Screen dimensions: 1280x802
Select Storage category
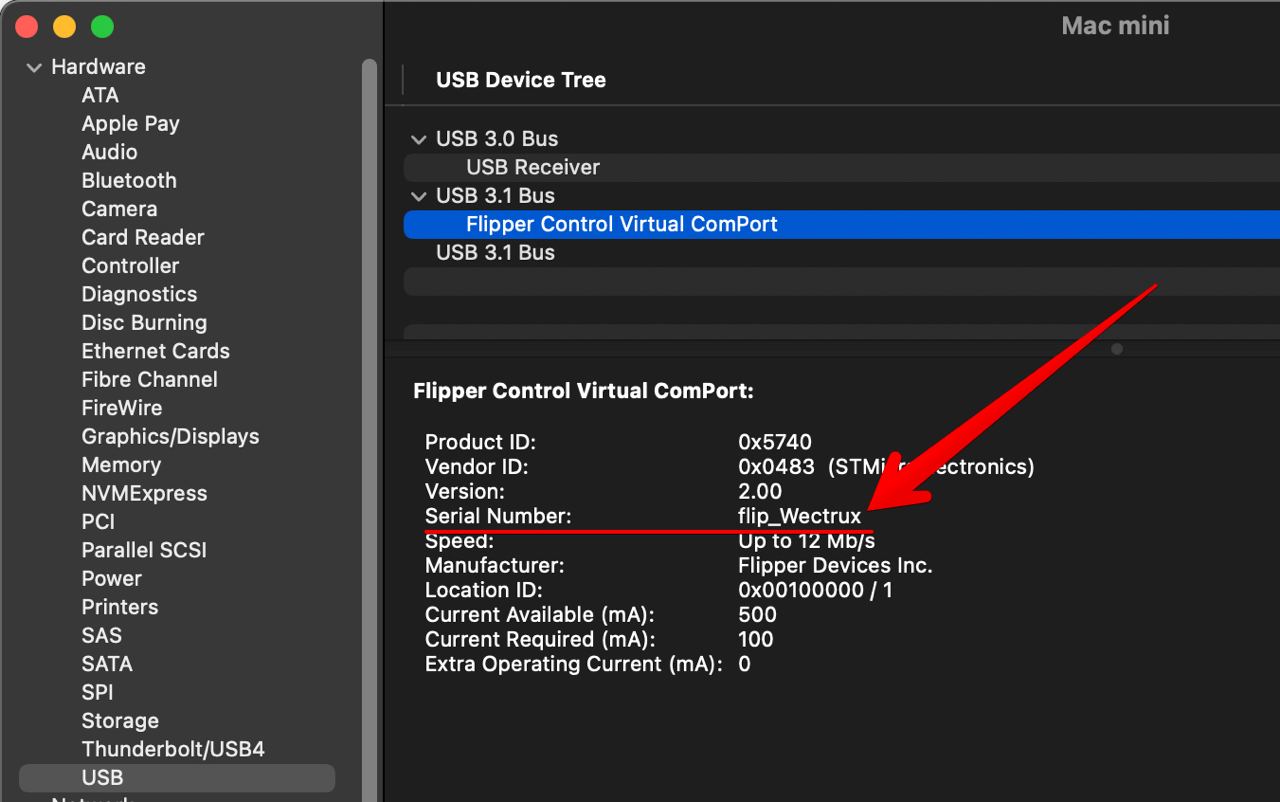click(x=120, y=721)
